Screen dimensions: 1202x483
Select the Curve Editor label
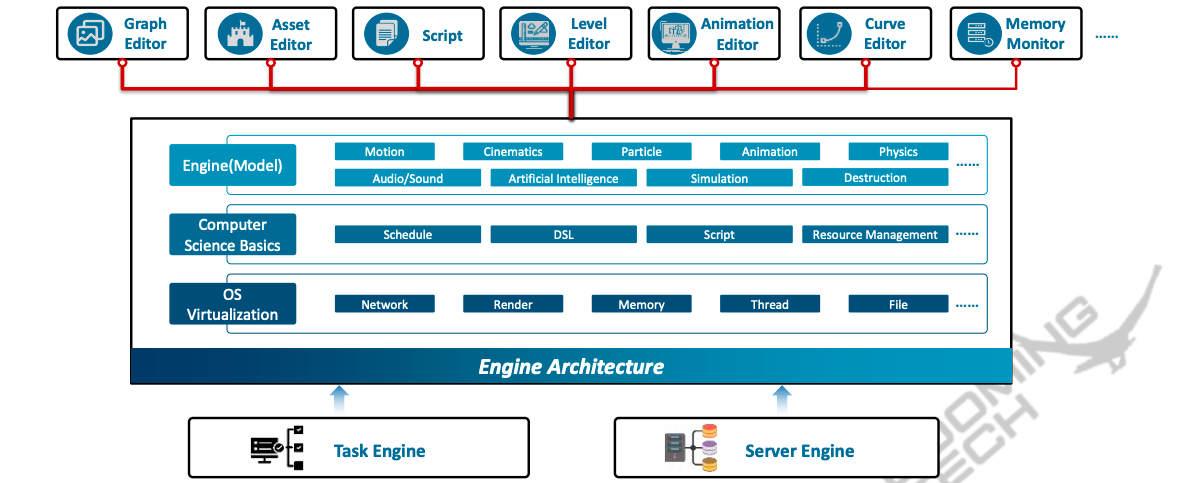click(885, 34)
